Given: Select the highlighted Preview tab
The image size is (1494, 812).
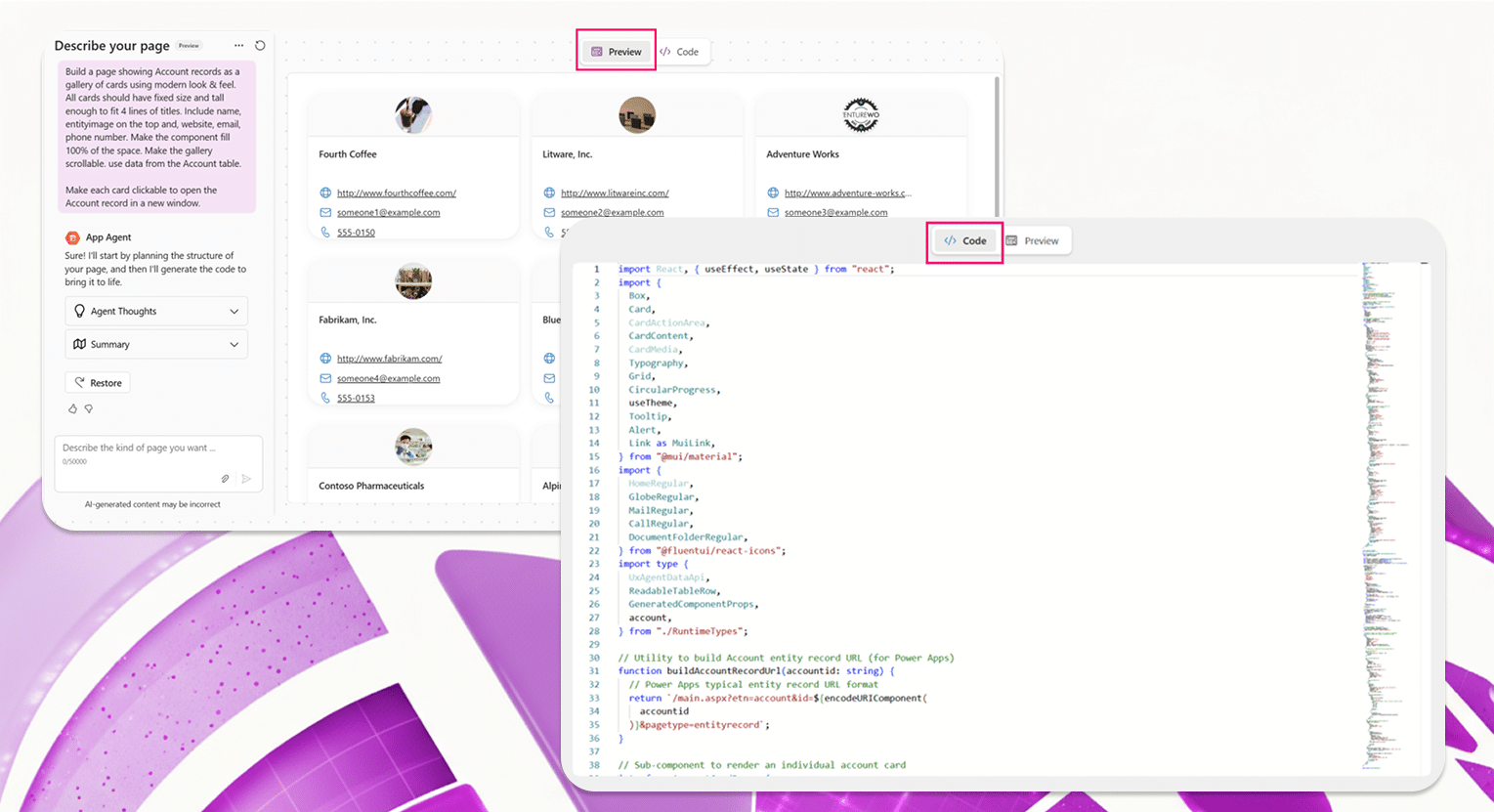Looking at the screenshot, I should pyautogui.click(x=617, y=52).
